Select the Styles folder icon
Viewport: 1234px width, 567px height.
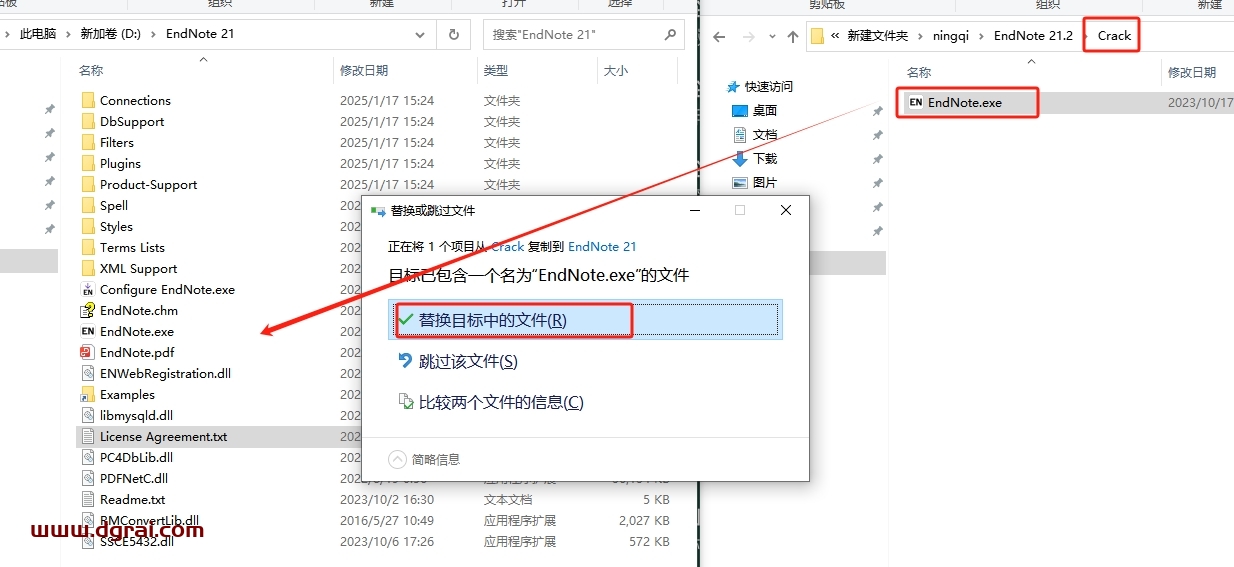[x=88, y=226]
